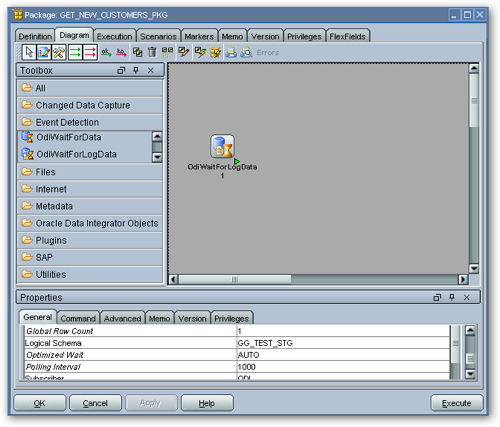Expand the All toolbox category
500x427 pixels.
coord(90,88)
